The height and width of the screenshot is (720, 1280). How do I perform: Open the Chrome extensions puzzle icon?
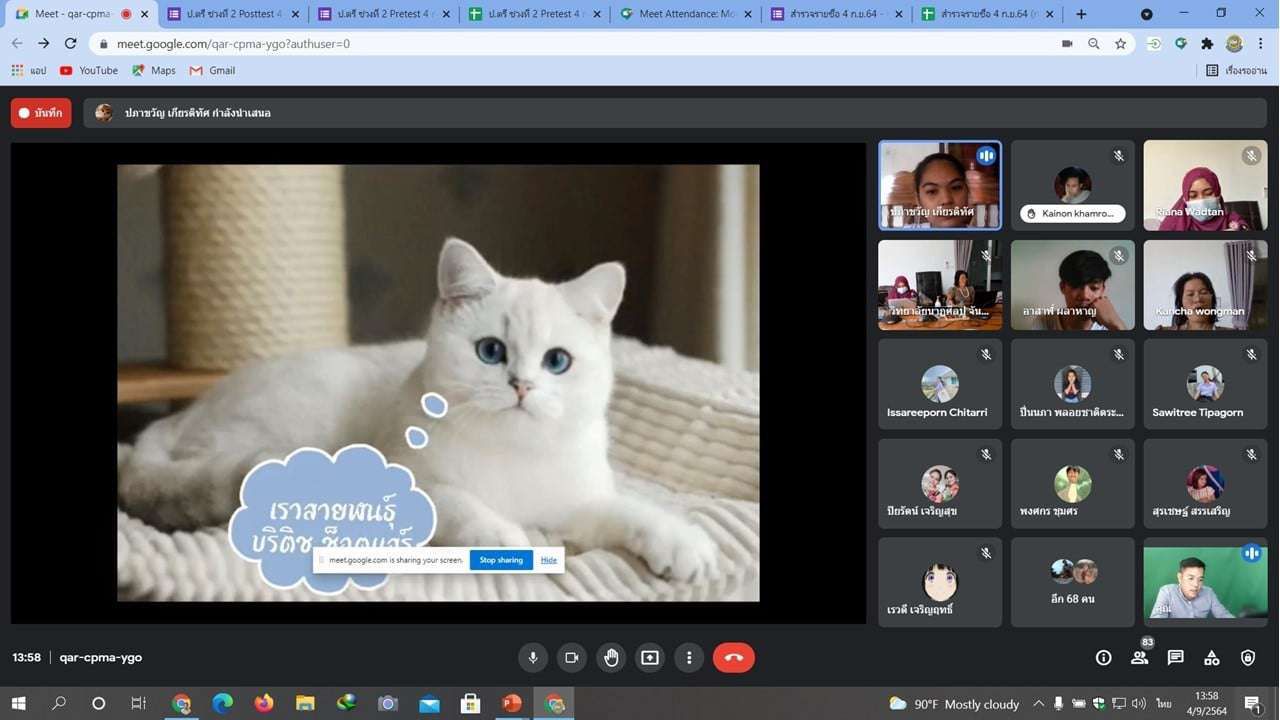pos(1207,44)
